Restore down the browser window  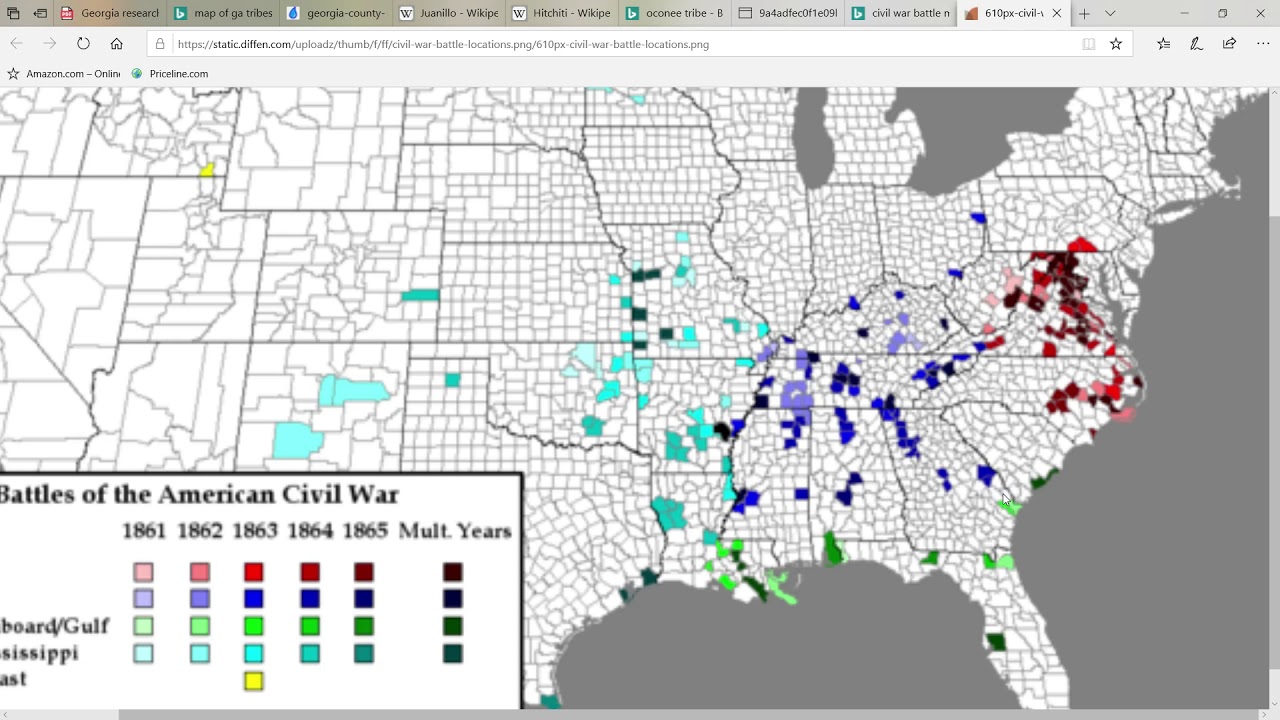point(1222,13)
